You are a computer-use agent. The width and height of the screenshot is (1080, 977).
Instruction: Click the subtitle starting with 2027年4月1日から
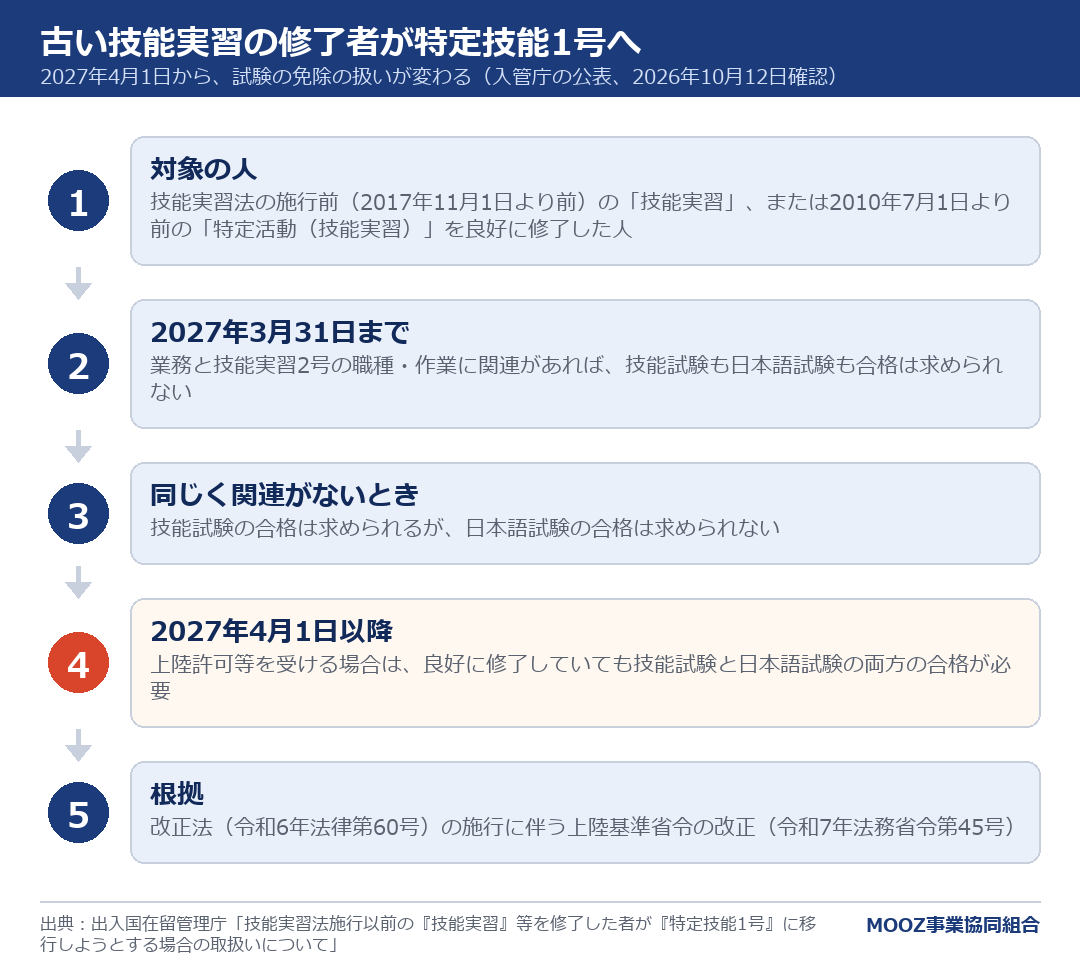[438, 76]
